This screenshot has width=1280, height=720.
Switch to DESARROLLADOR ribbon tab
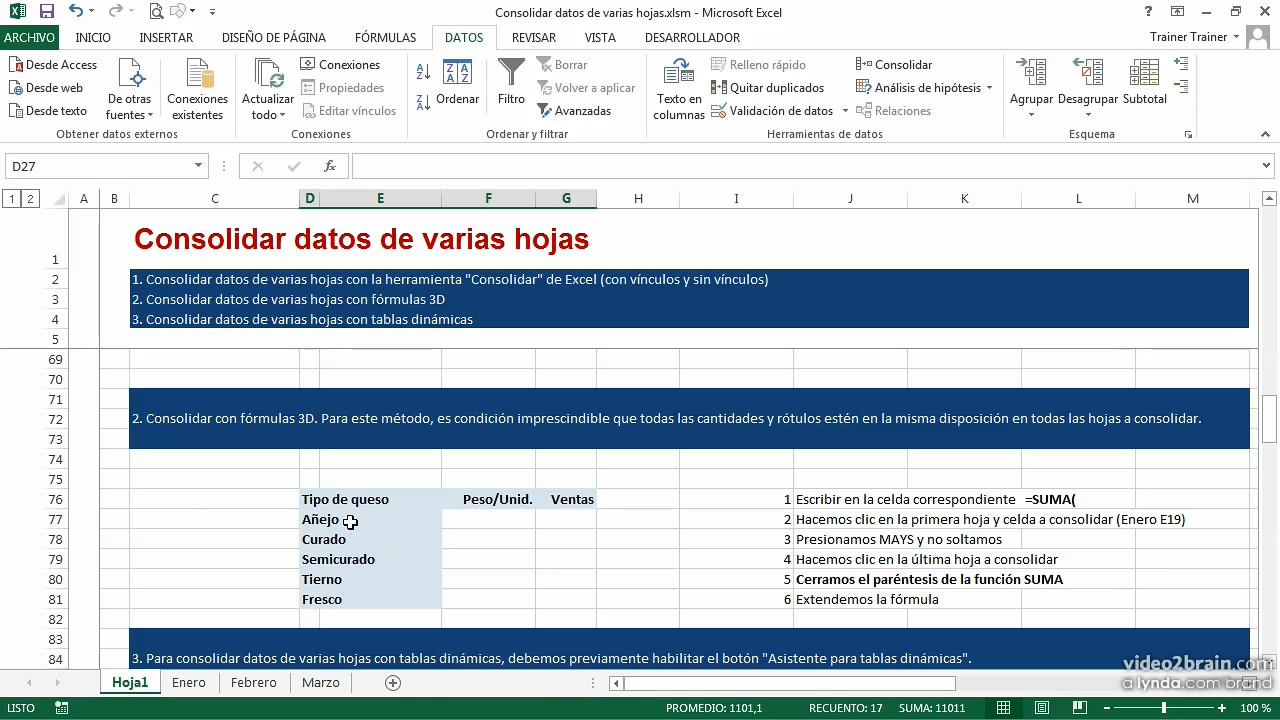pos(692,37)
